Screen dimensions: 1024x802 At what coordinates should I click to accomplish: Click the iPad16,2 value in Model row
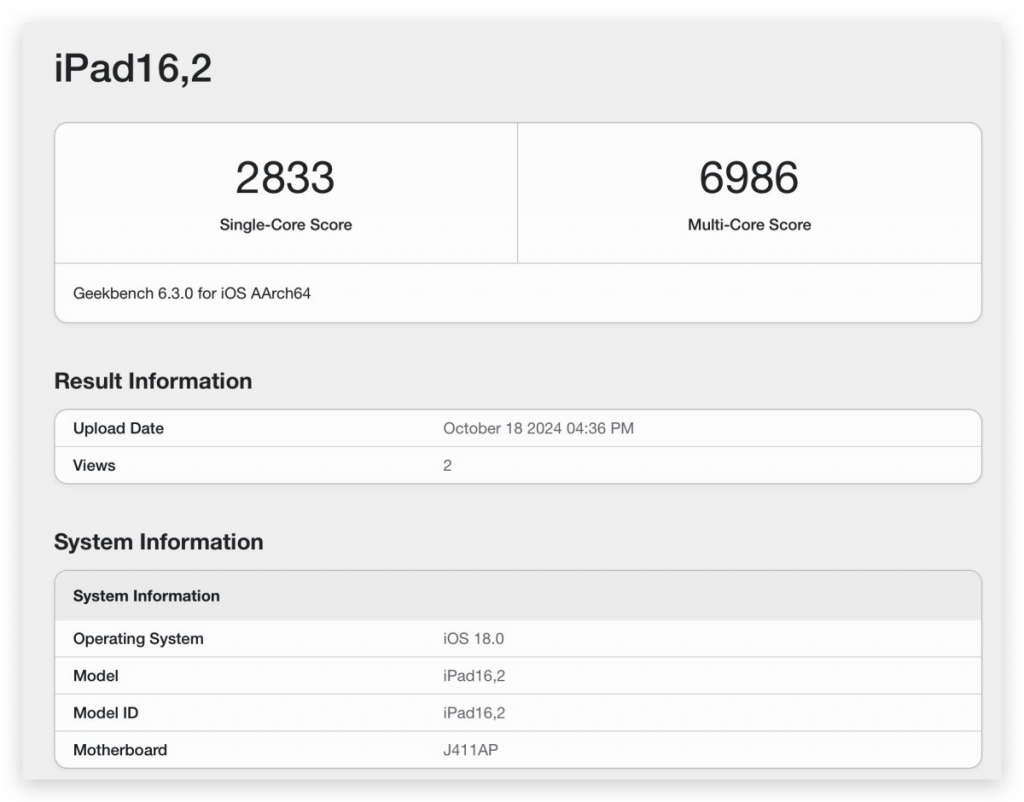474,676
